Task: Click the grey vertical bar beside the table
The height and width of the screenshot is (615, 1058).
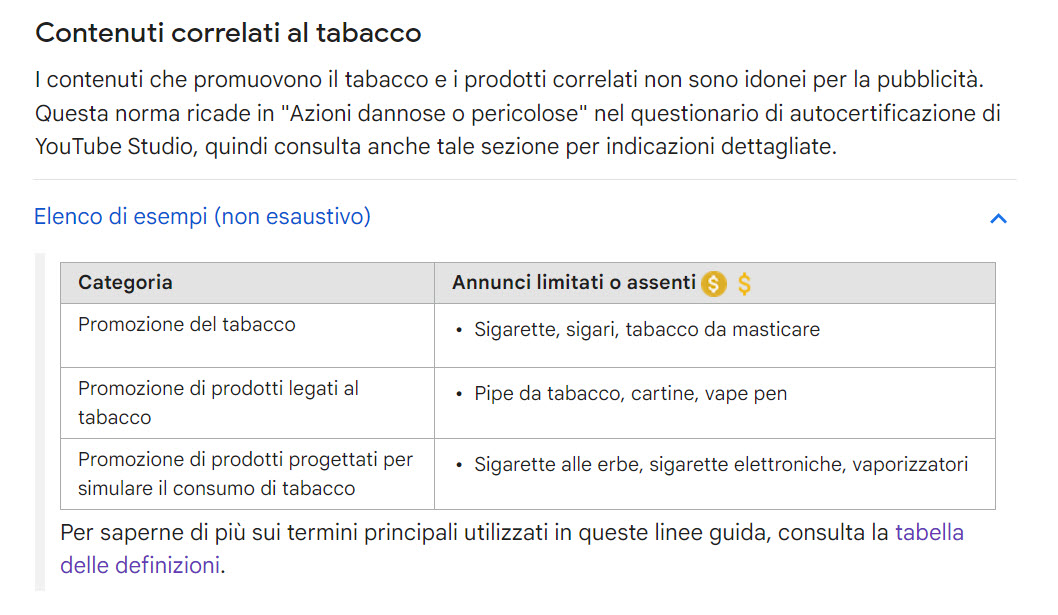Action: (x=40, y=422)
